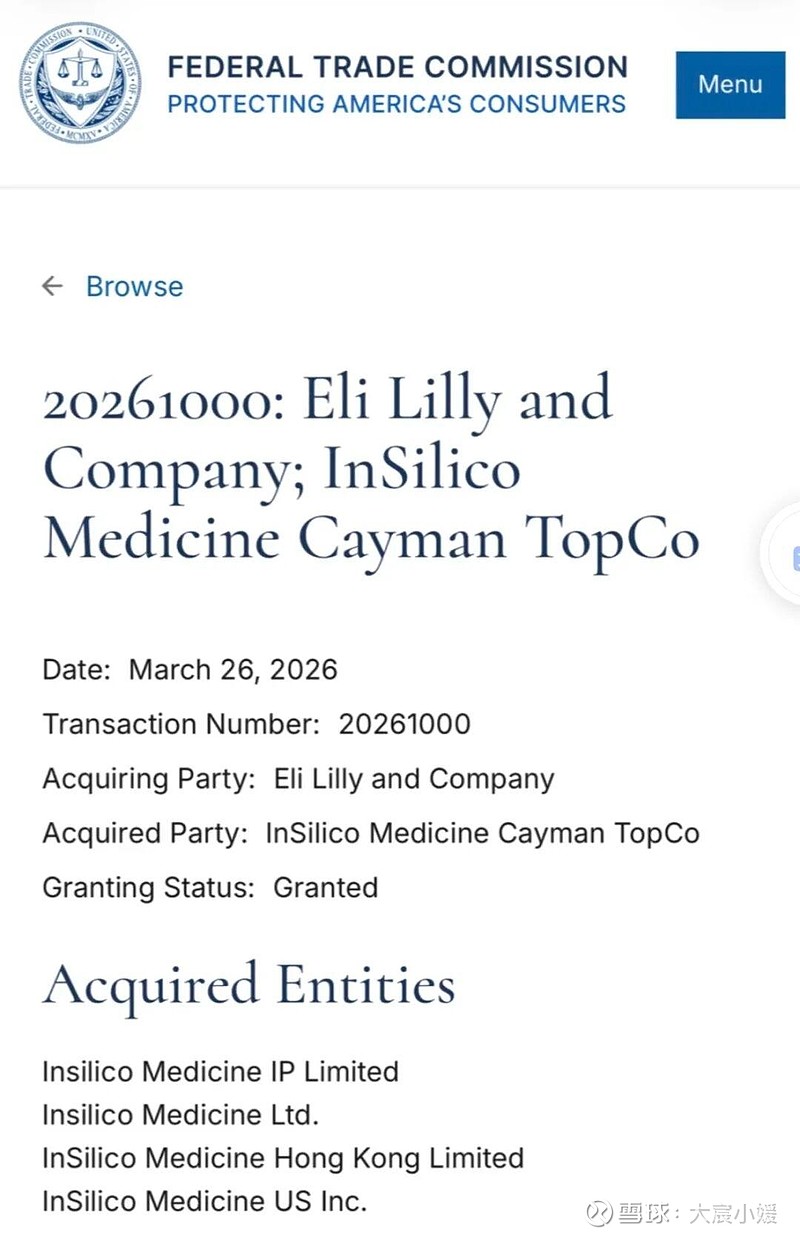Tap the floating button on right edge
800x1238 pixels.
click(x=785, y=555)
